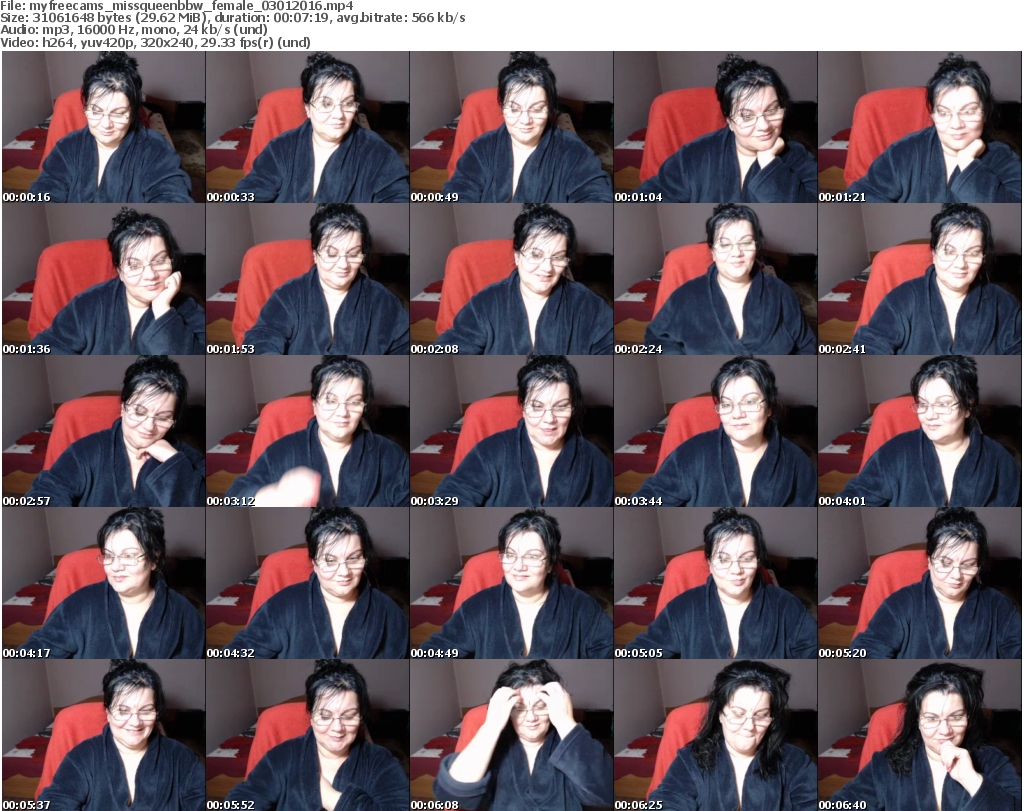Pick the 00:03:12 preview frame
The image size is (1024, 811).
click(308, 432)
